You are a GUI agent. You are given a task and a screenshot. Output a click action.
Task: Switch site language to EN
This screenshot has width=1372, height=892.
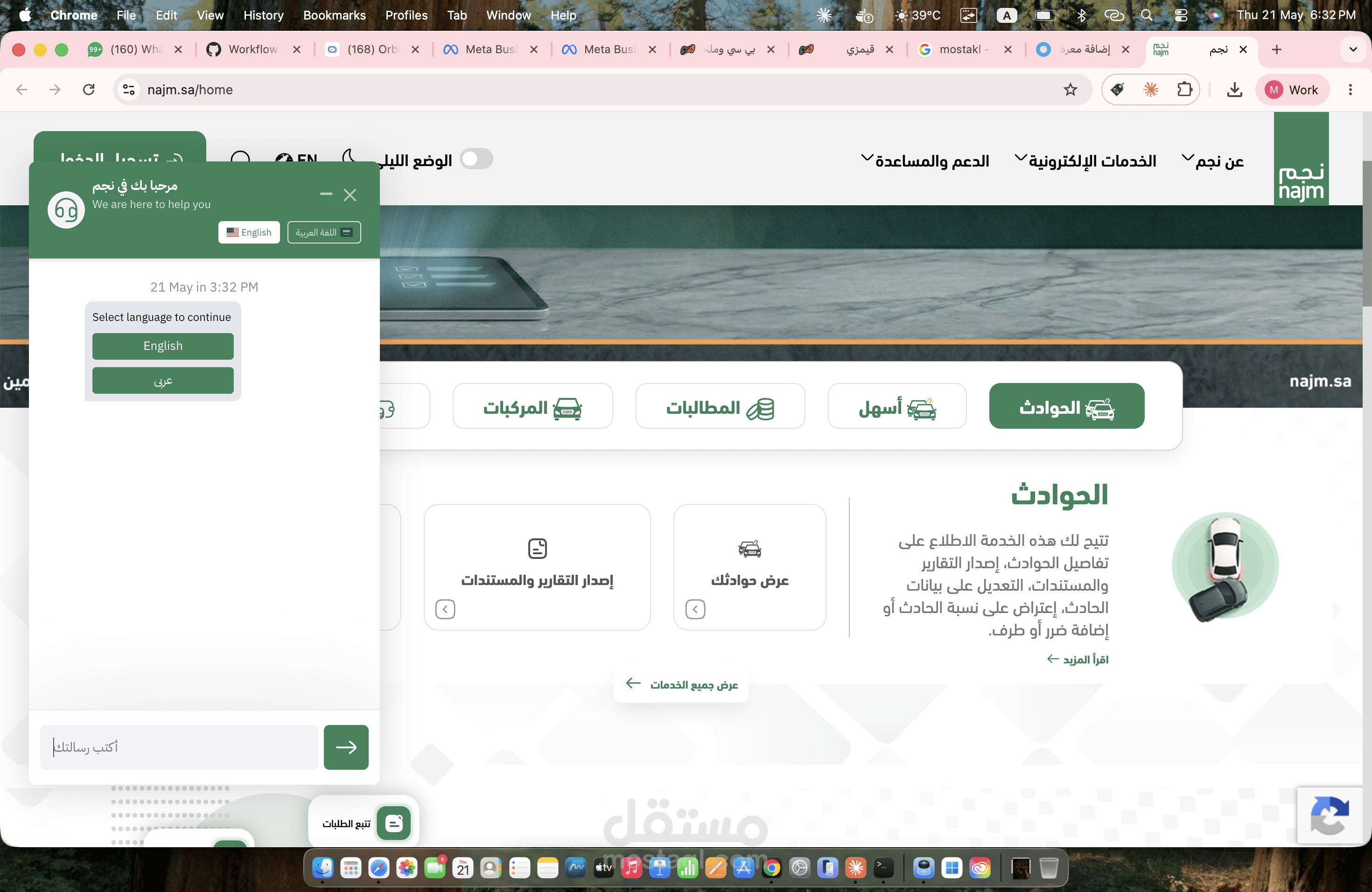pos(296,159)
